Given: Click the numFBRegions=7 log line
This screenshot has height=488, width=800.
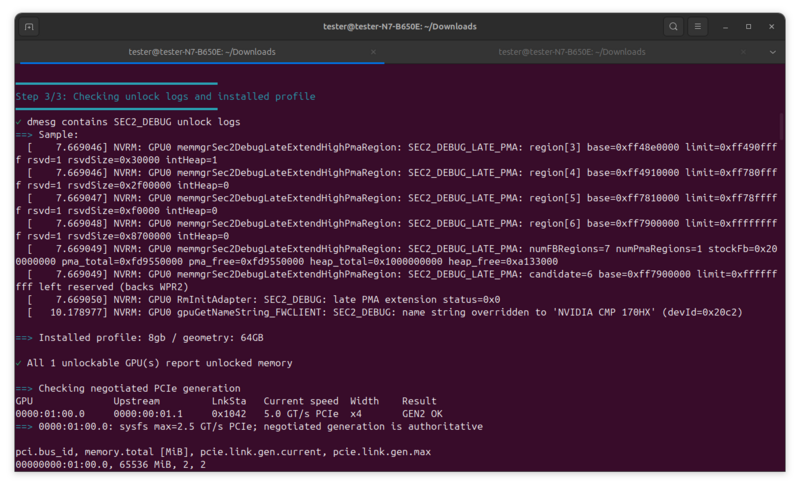Looking at the screenshot, I should coord(396,255).
